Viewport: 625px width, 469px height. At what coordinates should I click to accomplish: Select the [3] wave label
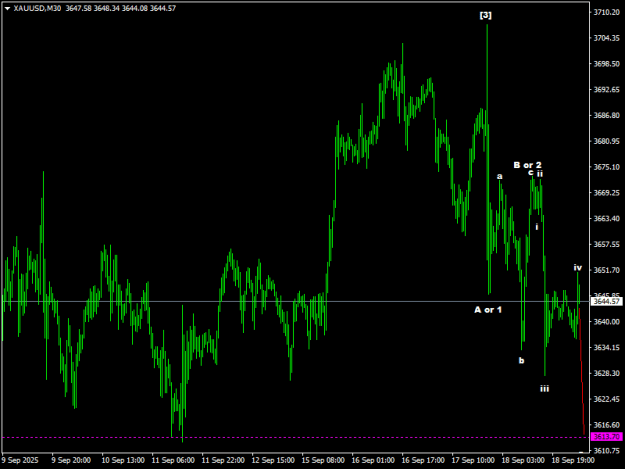point(485,15)
